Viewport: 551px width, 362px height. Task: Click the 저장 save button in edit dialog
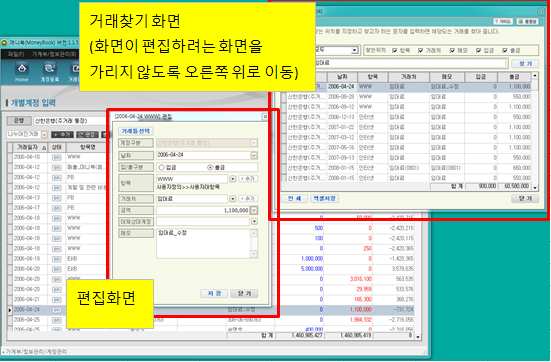(214, 293)
